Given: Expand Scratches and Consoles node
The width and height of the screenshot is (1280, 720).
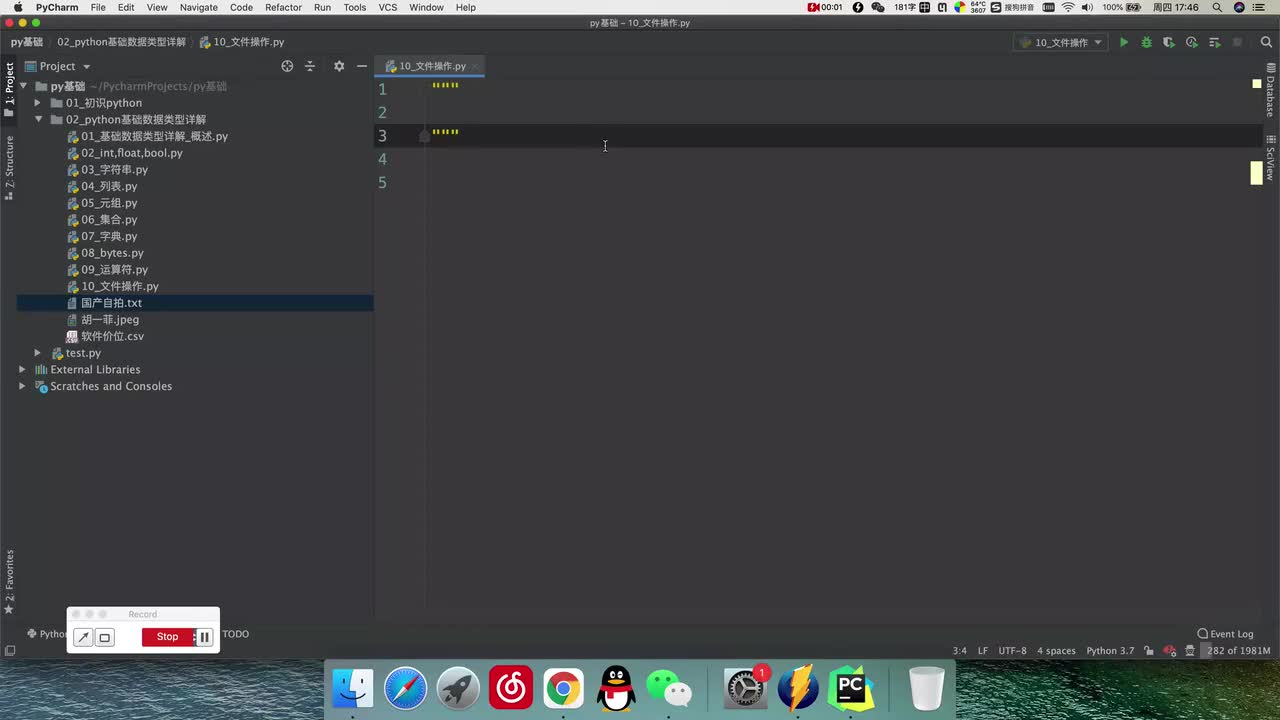Looking at the screenshot, I should pyautogui.click(x=23, y=386).
